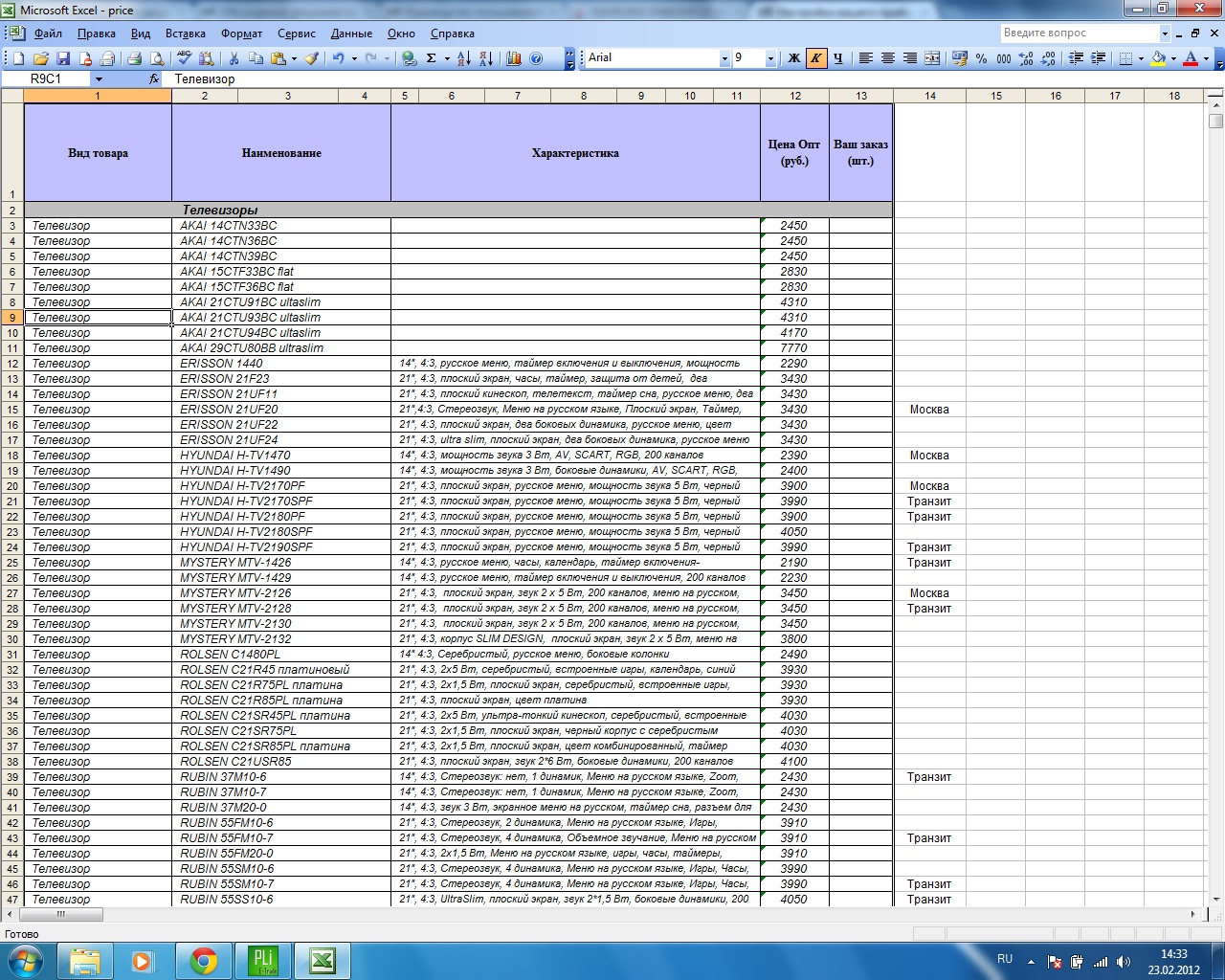Open the Font Color dropdown arrow
This screenshot has height=980, width=1225.
click(1206, 58)
